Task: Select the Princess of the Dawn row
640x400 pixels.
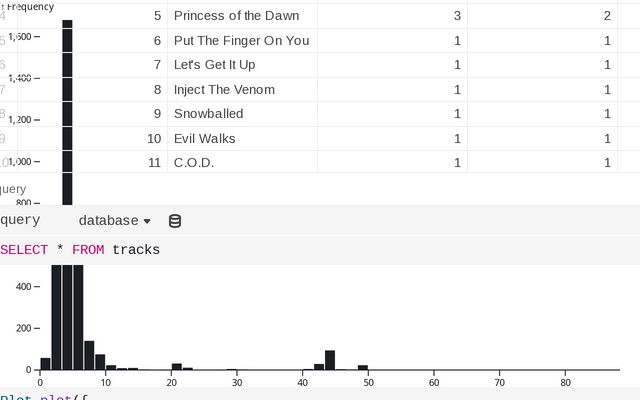Action: [236, 16]
